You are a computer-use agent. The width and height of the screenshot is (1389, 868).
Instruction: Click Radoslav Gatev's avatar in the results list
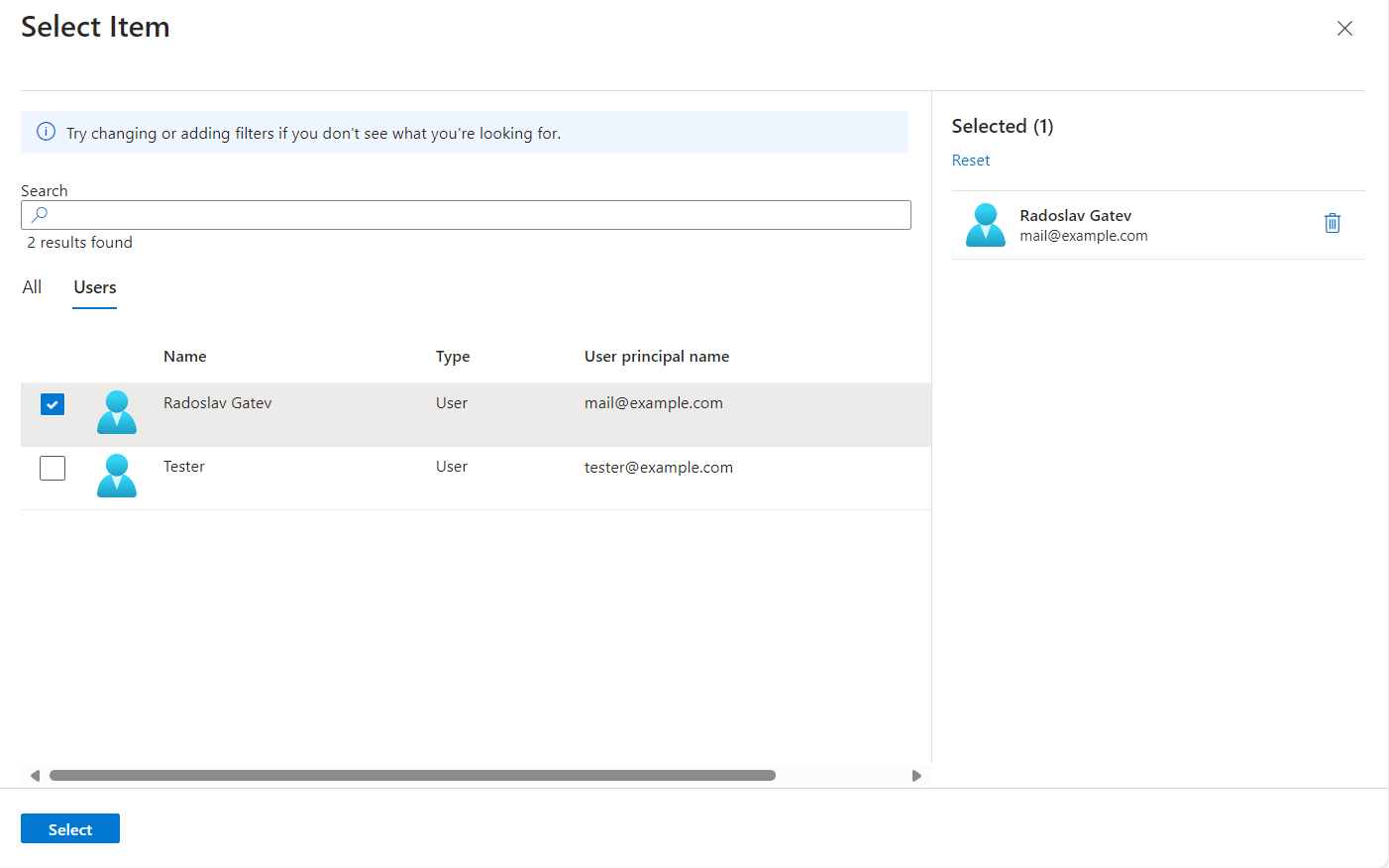pyautogui.click(x=117, y=411)
